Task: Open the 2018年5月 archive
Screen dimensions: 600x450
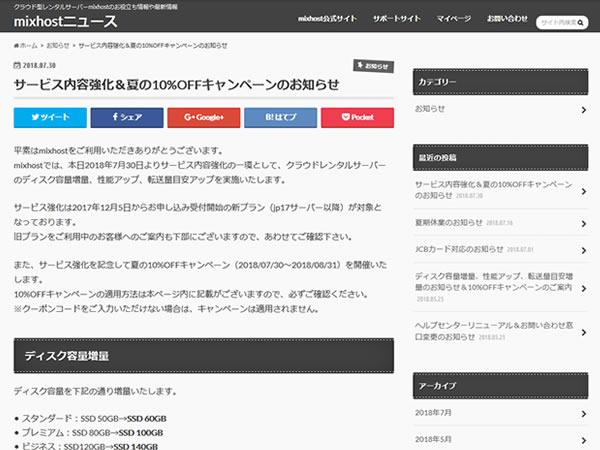Action: click(433, 439)
